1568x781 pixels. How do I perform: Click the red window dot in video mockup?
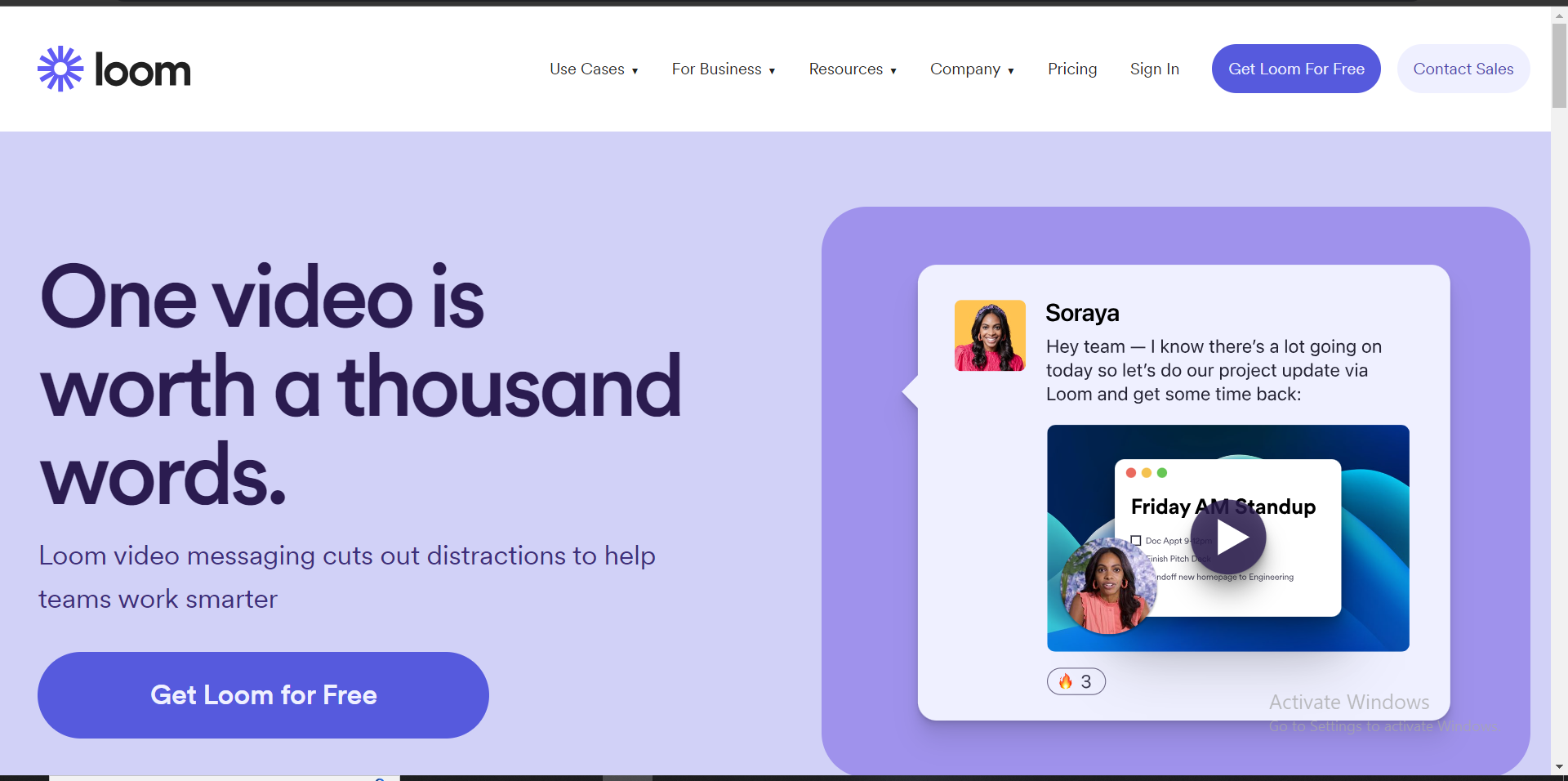(1131, 473)
